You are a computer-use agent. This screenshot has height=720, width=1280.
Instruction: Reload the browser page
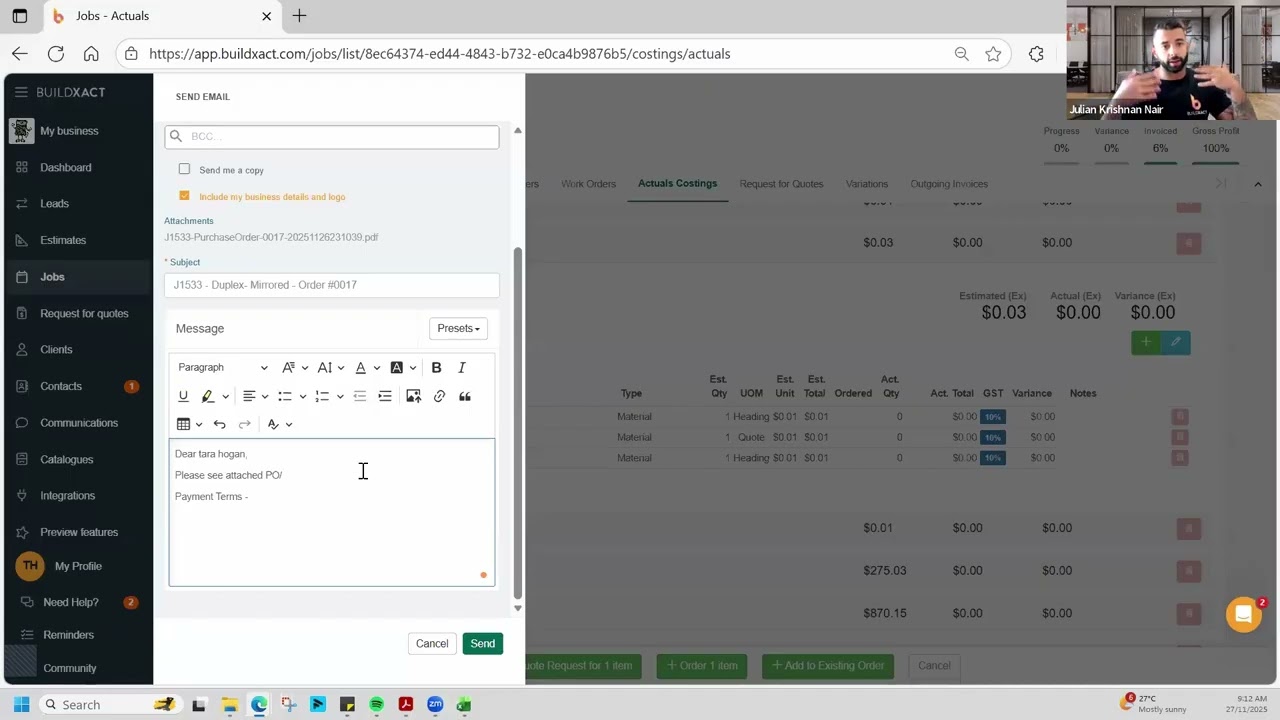tap(56, 54)
